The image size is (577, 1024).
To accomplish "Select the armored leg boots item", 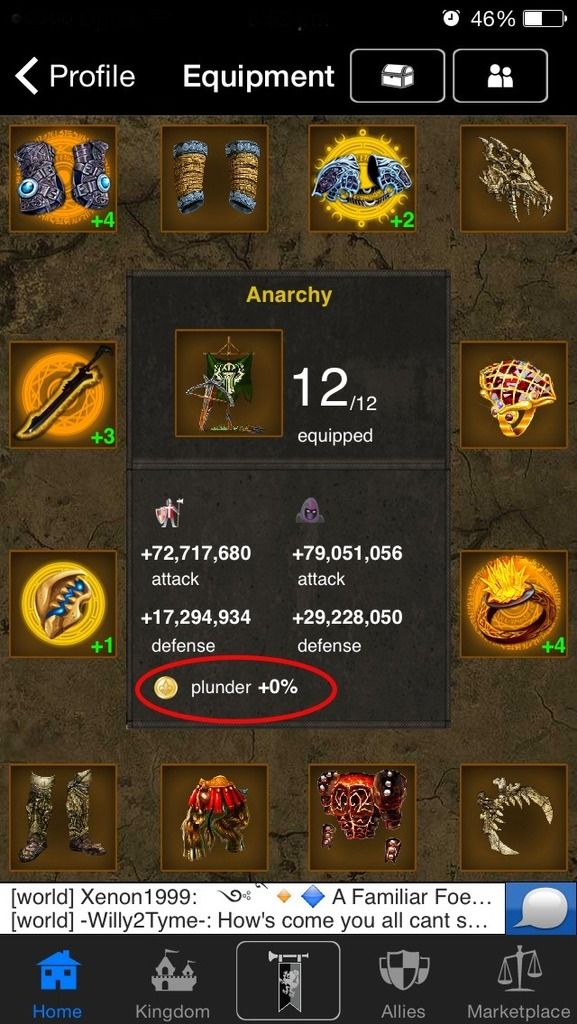I will click(63, 817).
